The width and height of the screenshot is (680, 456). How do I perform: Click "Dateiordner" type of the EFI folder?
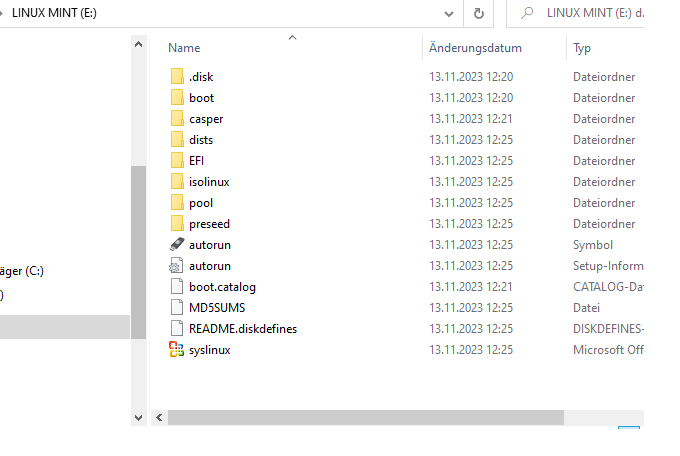pos(604,161)
